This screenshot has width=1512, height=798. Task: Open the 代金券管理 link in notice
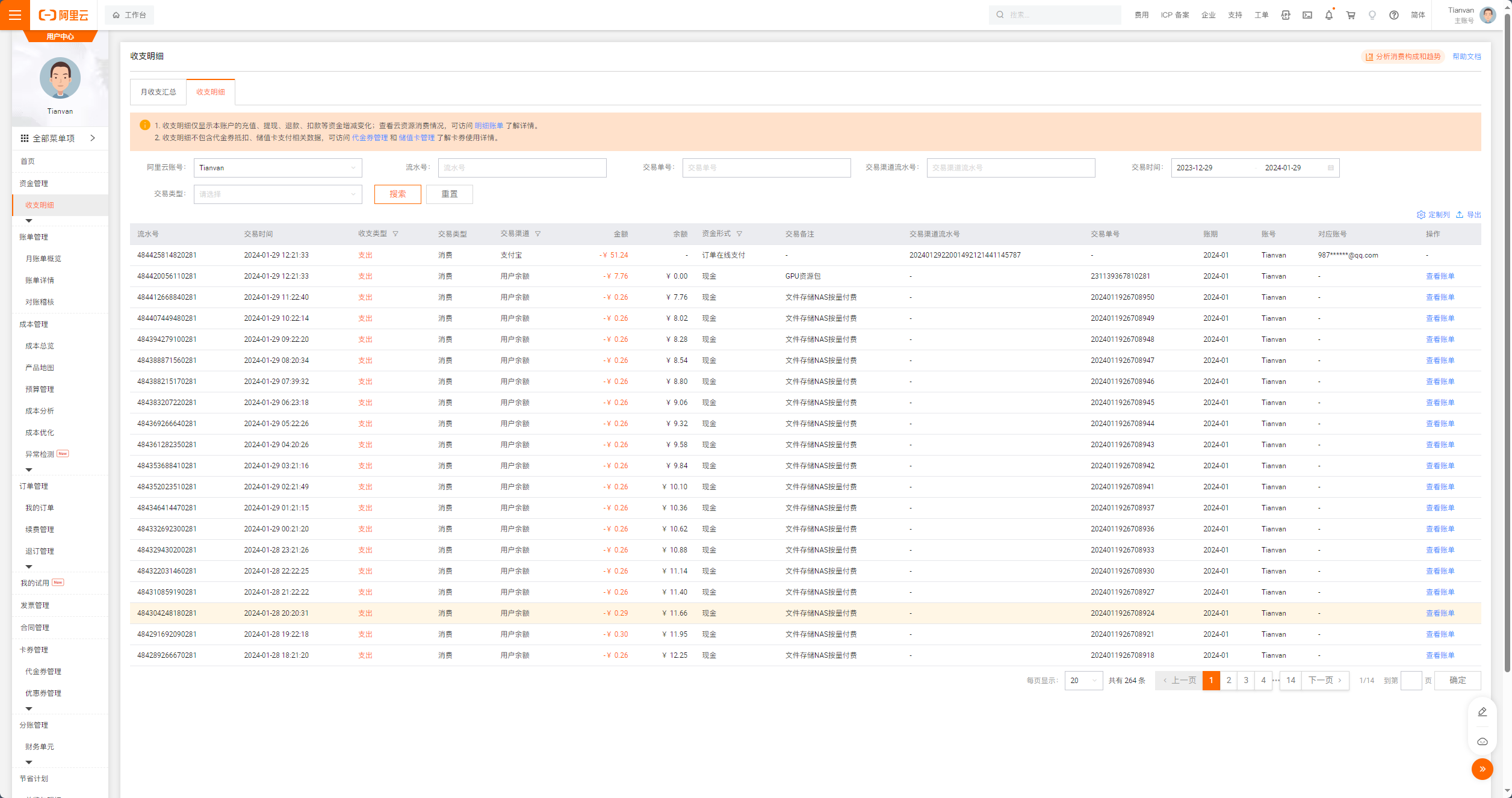pos(370,138)
